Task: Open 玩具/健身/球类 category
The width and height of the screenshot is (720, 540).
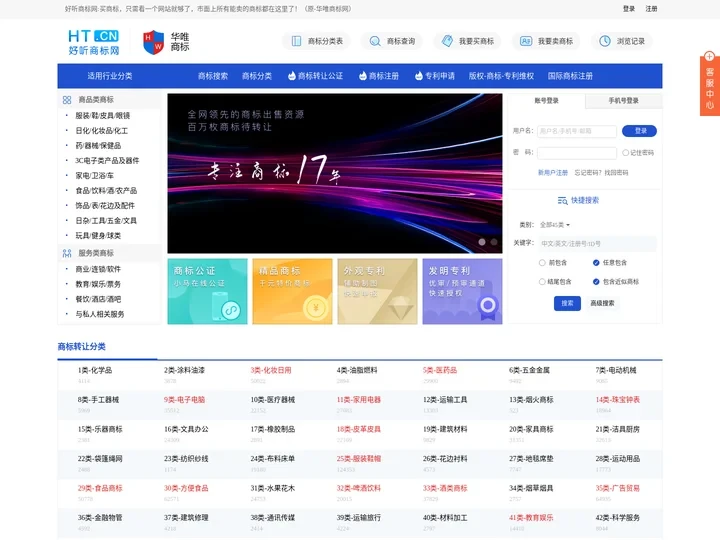Action: pos(98,236)
